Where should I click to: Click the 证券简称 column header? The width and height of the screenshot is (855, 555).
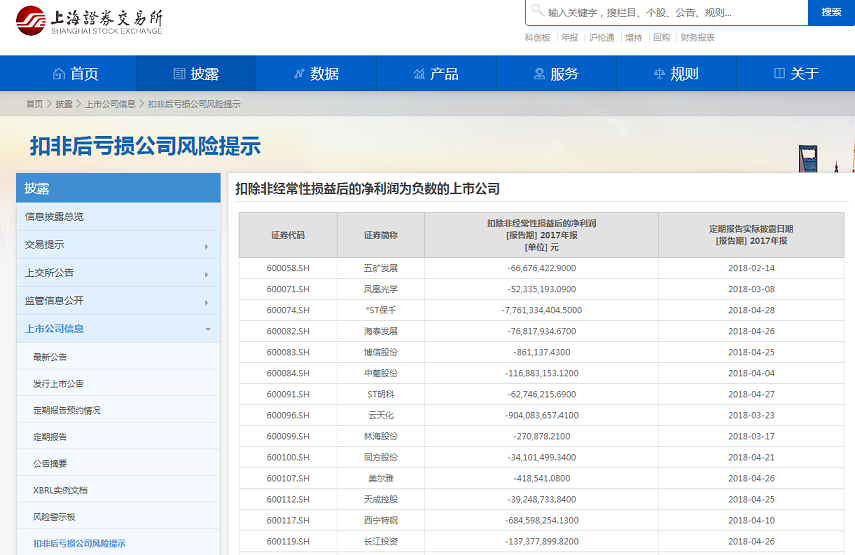point(381,235)
